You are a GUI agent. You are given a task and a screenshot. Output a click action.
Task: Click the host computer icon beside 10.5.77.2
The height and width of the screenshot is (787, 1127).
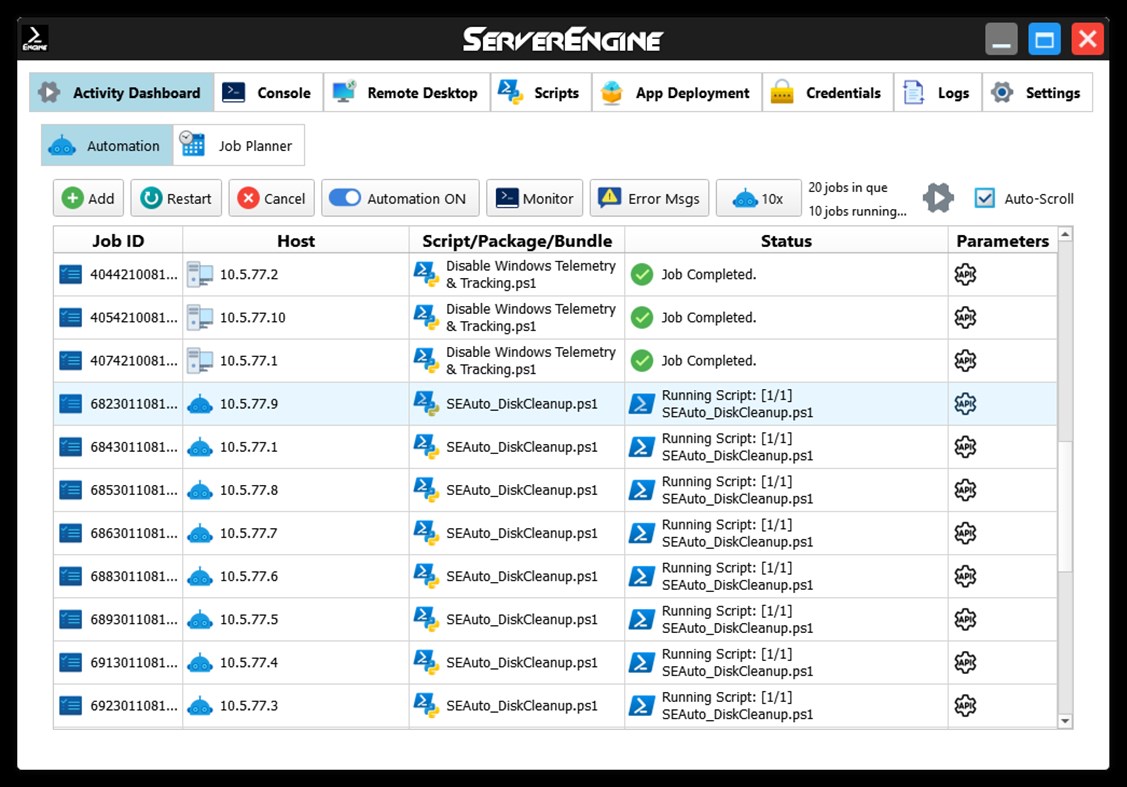pyautogui.click(x=200, y=274)
